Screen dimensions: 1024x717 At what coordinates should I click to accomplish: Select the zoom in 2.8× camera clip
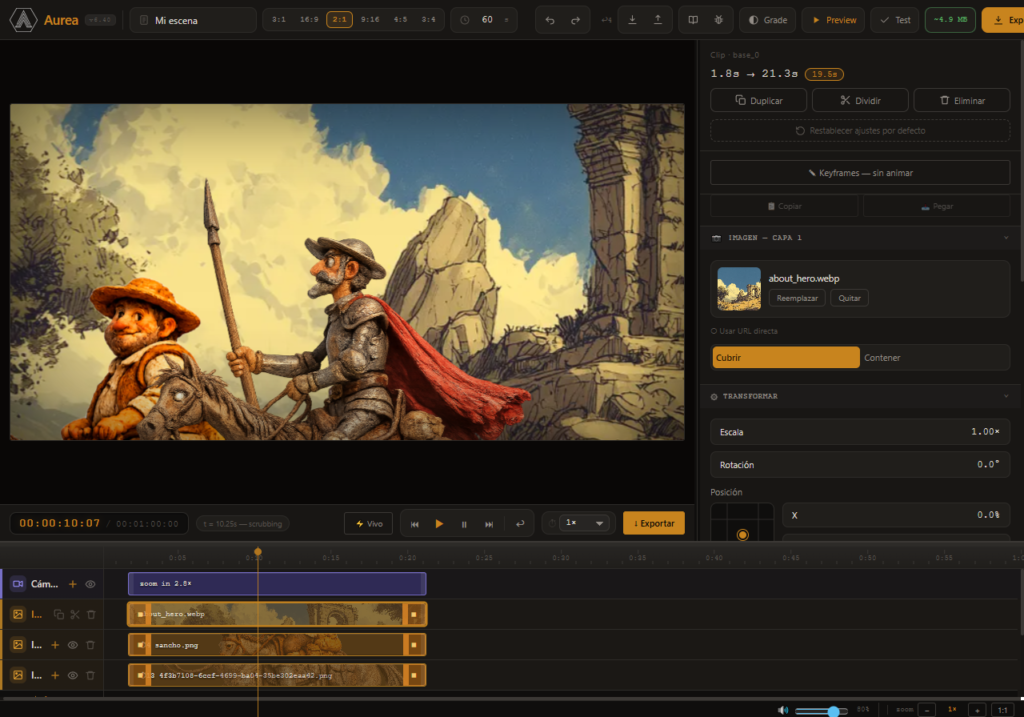coord(277,584)
